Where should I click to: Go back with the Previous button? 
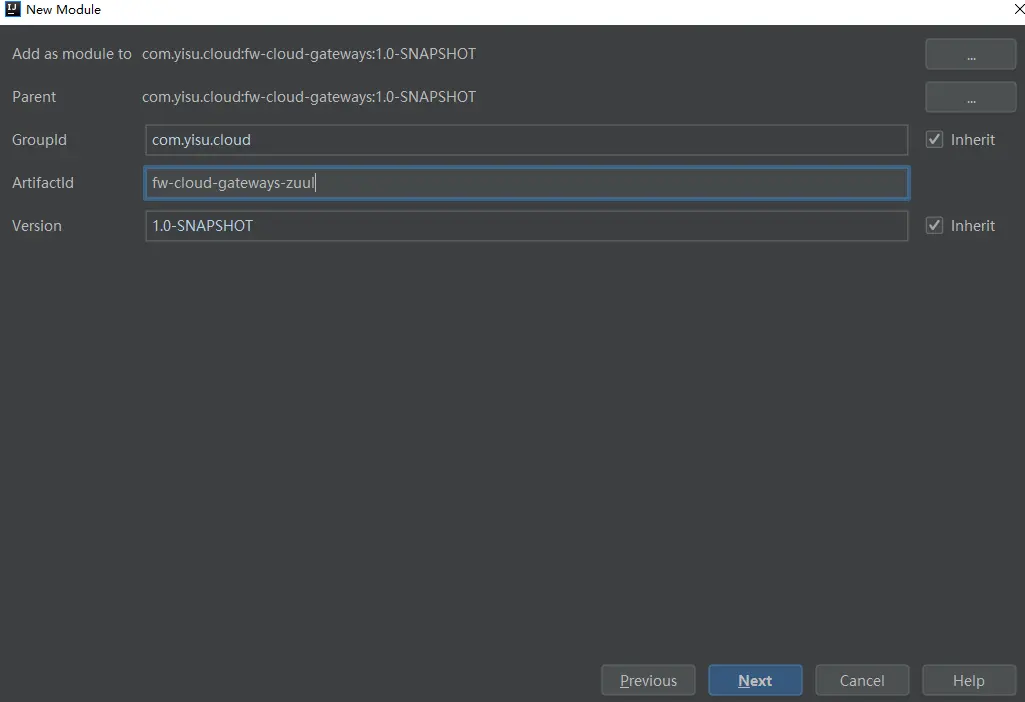point(647,681)
